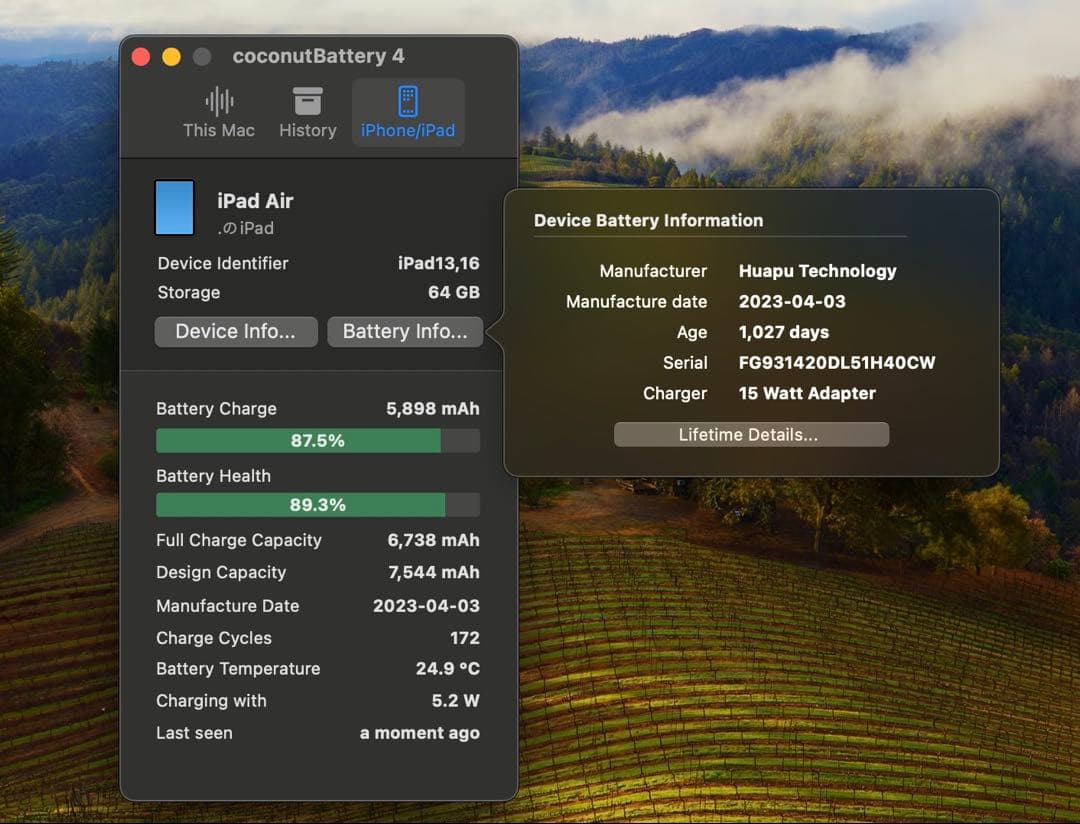The height and width of the screenshot is (824, 1080).
Task: Open the History panel icon
Action: (x=307, y=110)
